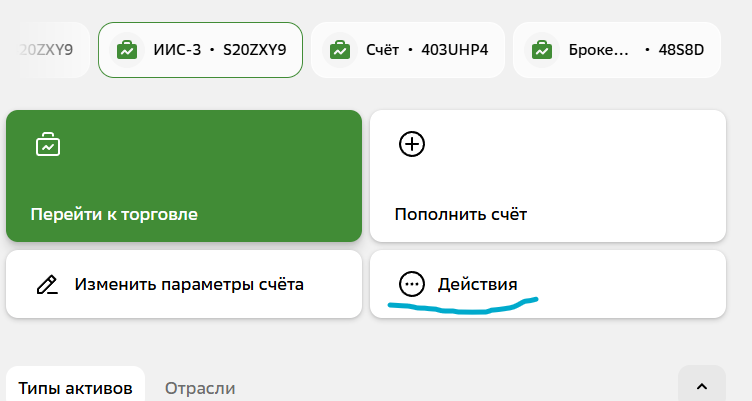
Task: Click the three-dot circle icon beside Действия
Action: point(412,284)
